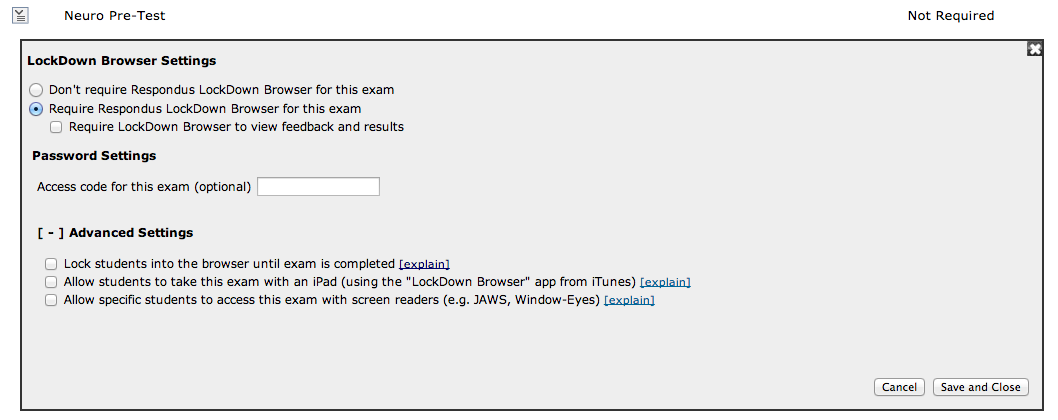Click the Cancel button
This screenshot has height=420, width=1058.
899,387
